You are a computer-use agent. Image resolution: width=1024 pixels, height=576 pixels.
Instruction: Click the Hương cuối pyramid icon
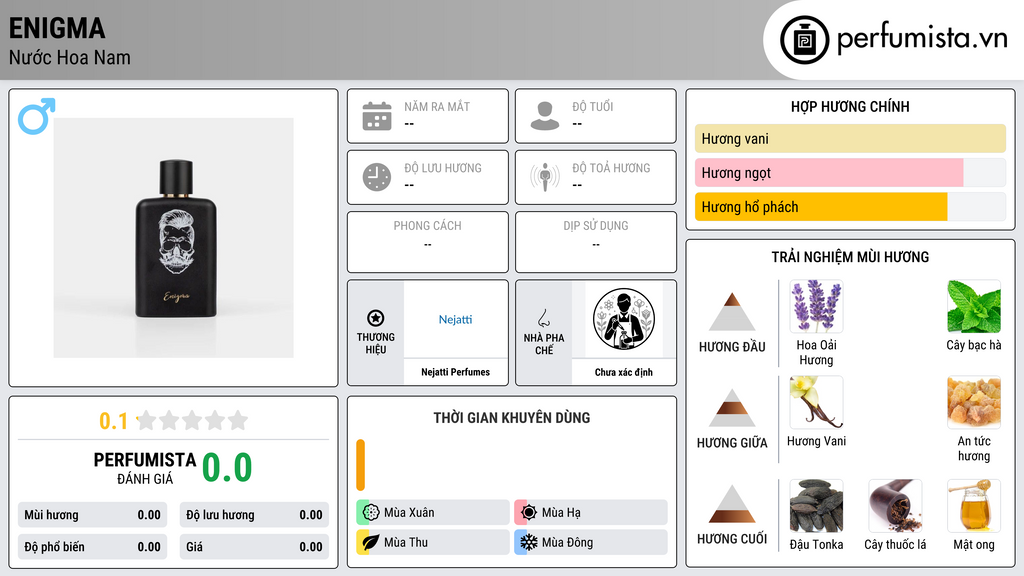point(732,504)
